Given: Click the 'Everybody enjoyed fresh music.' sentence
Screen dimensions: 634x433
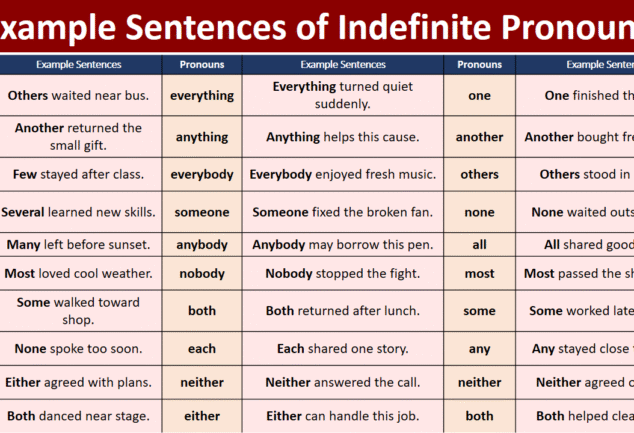Looking at the screenshot, I should (343, 174).
